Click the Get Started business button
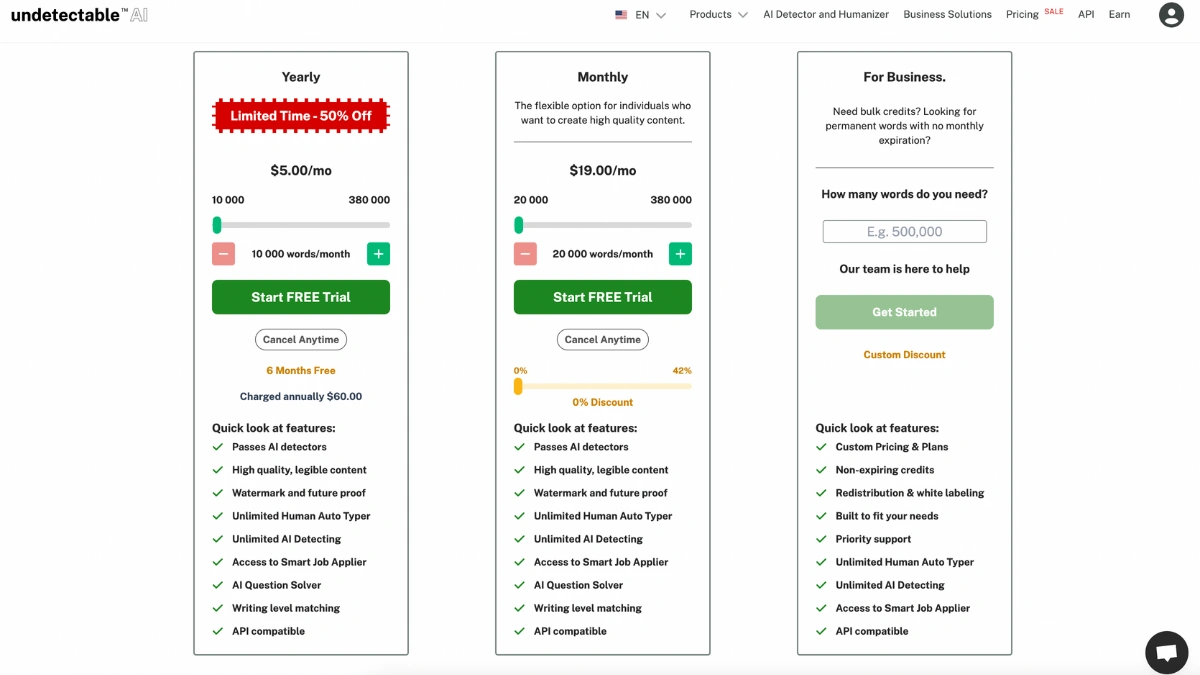This screenshot has width=1200, height=675. [x=904, y=312]
